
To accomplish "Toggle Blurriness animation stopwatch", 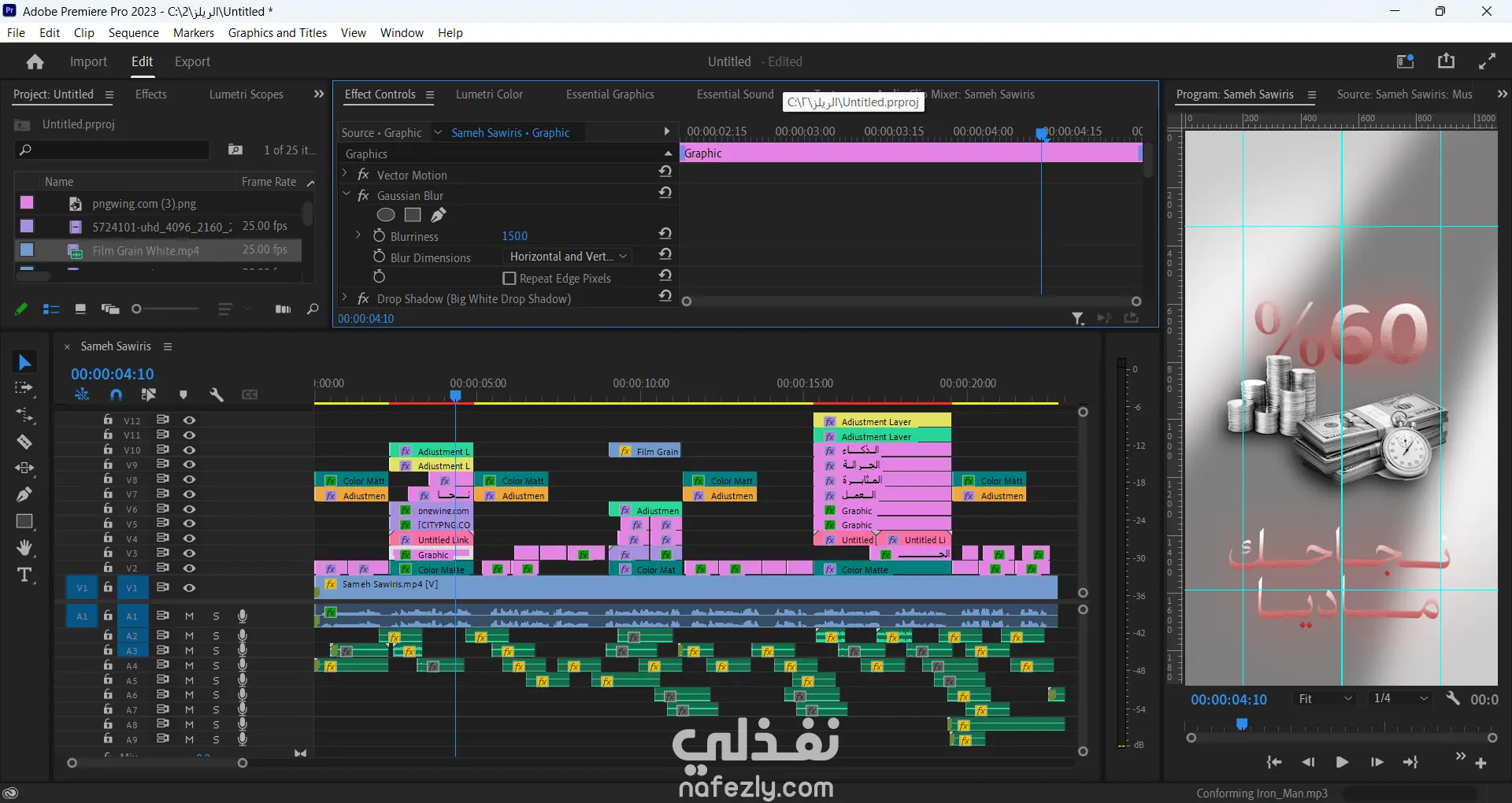I will point(379,235).
